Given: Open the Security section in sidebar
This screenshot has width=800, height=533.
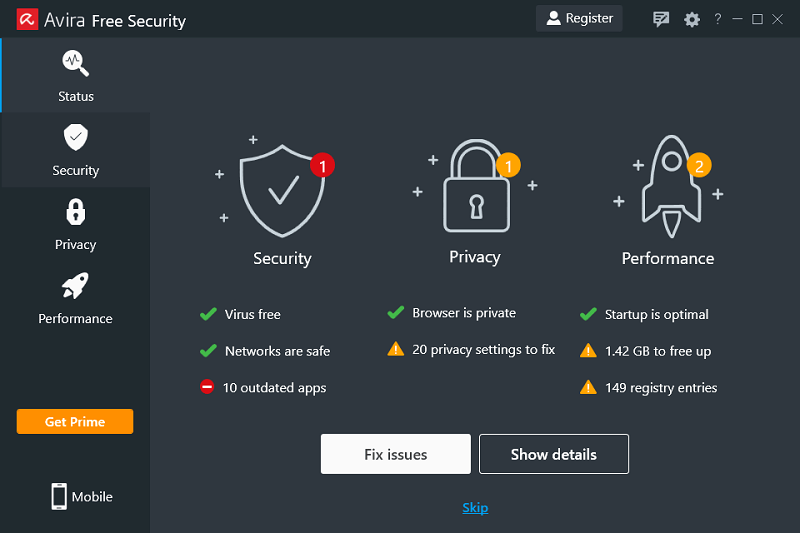Looking at the screenshot, I should coord(76,149).
